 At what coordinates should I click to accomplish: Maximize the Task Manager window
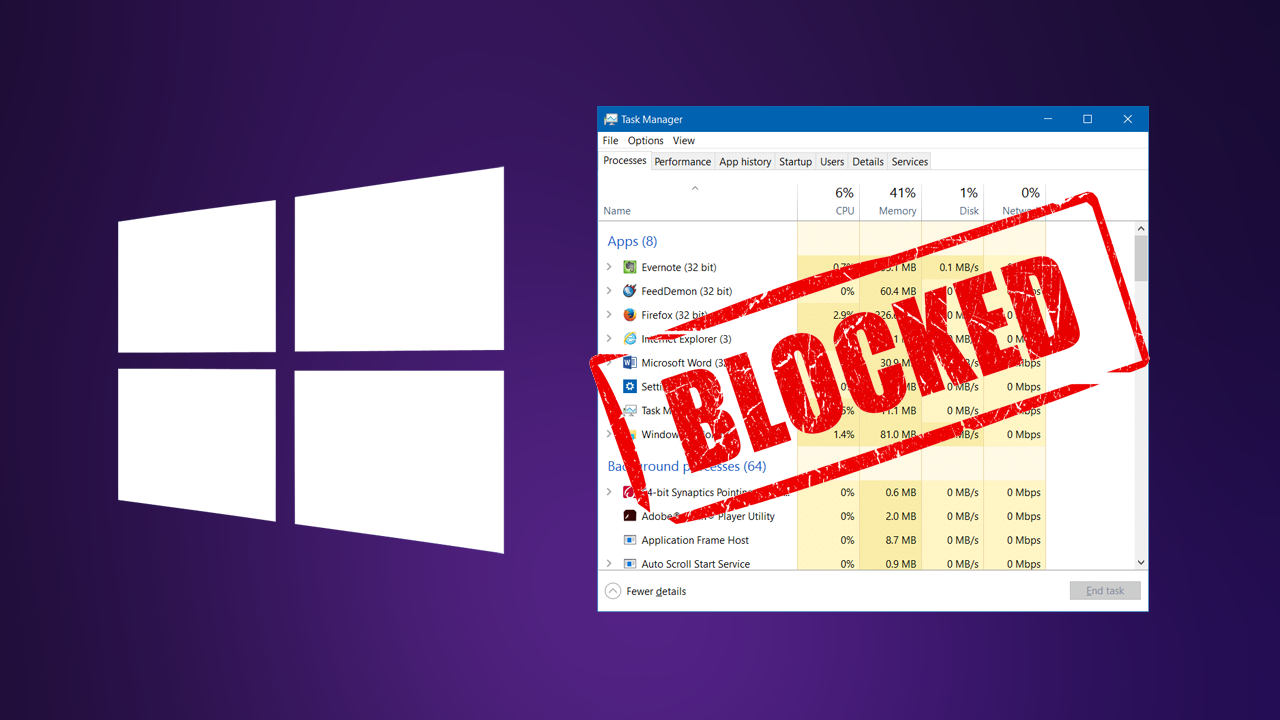tap(1087, 119)
